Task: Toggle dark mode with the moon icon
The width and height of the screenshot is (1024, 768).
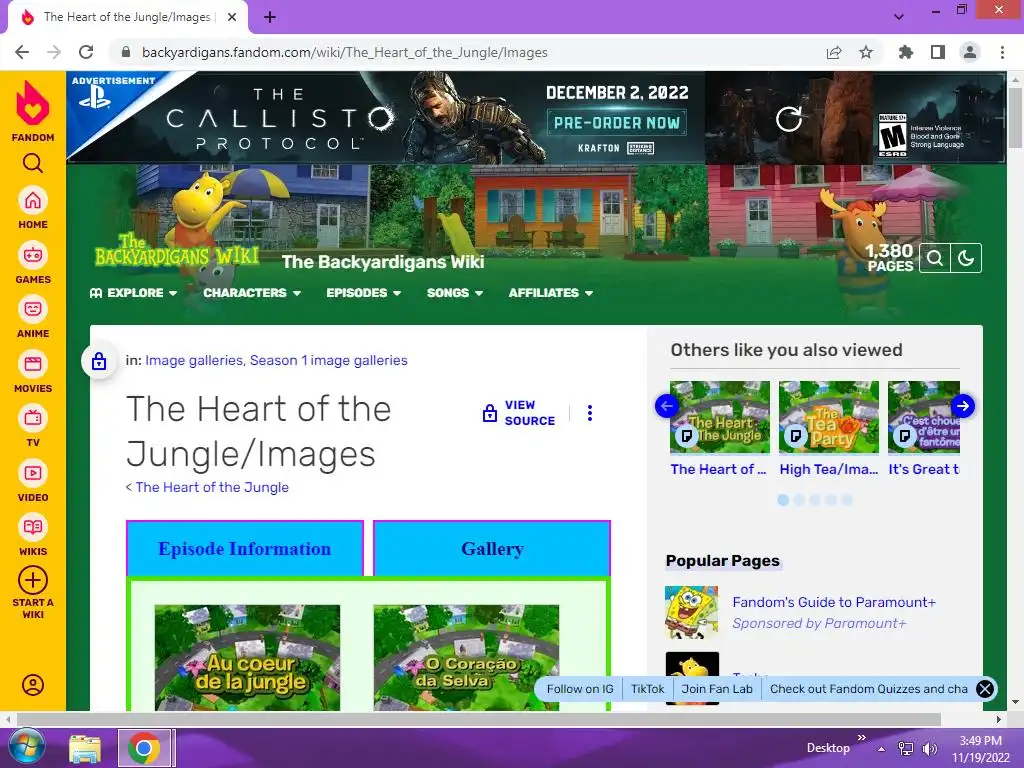Action: 966,259
